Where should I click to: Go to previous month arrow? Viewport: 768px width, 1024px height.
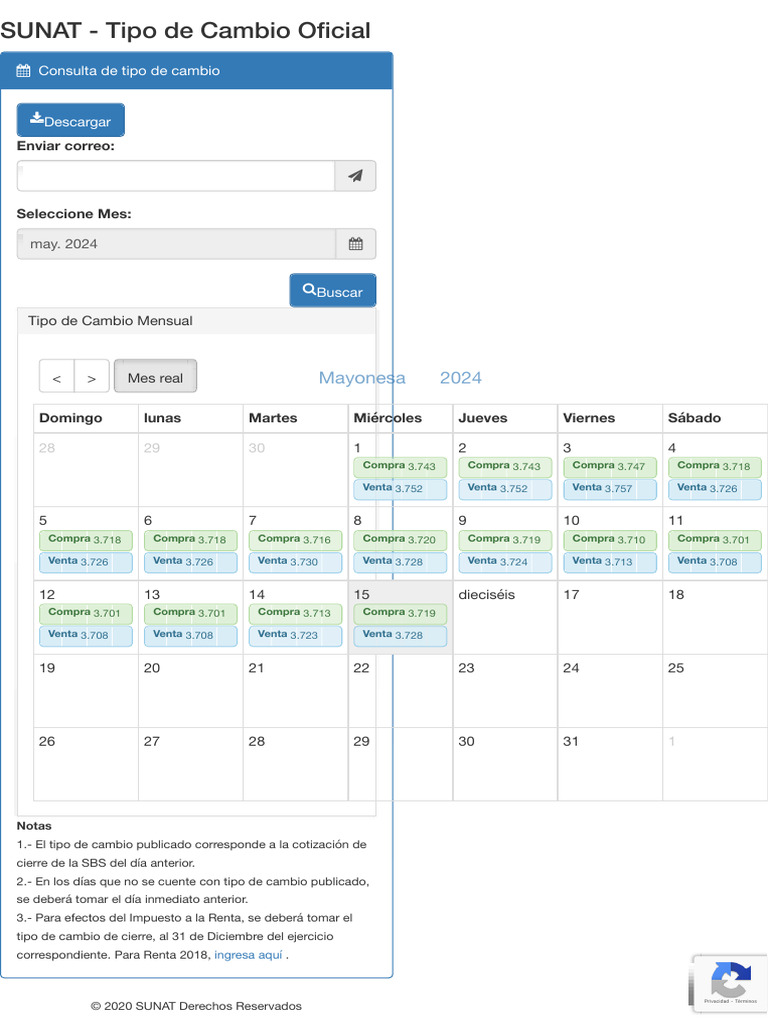coord(57,378)
